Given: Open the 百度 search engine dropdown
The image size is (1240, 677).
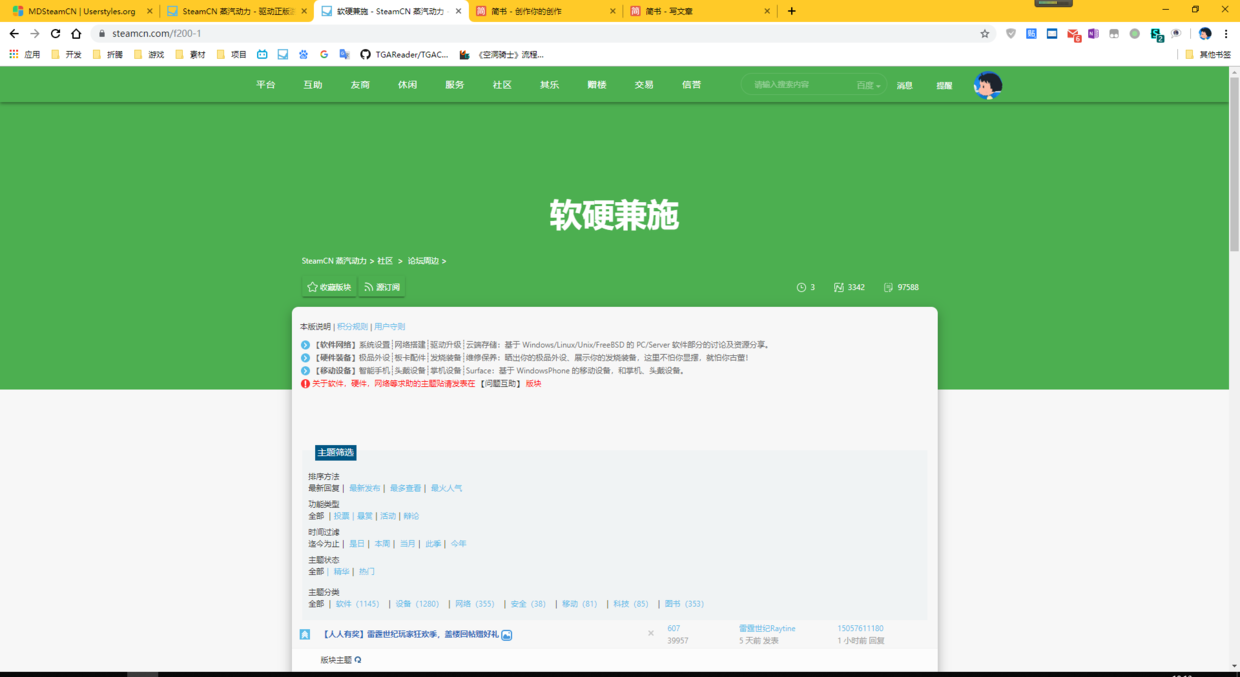Looking at the screenshot, I should tap(866, 85).
